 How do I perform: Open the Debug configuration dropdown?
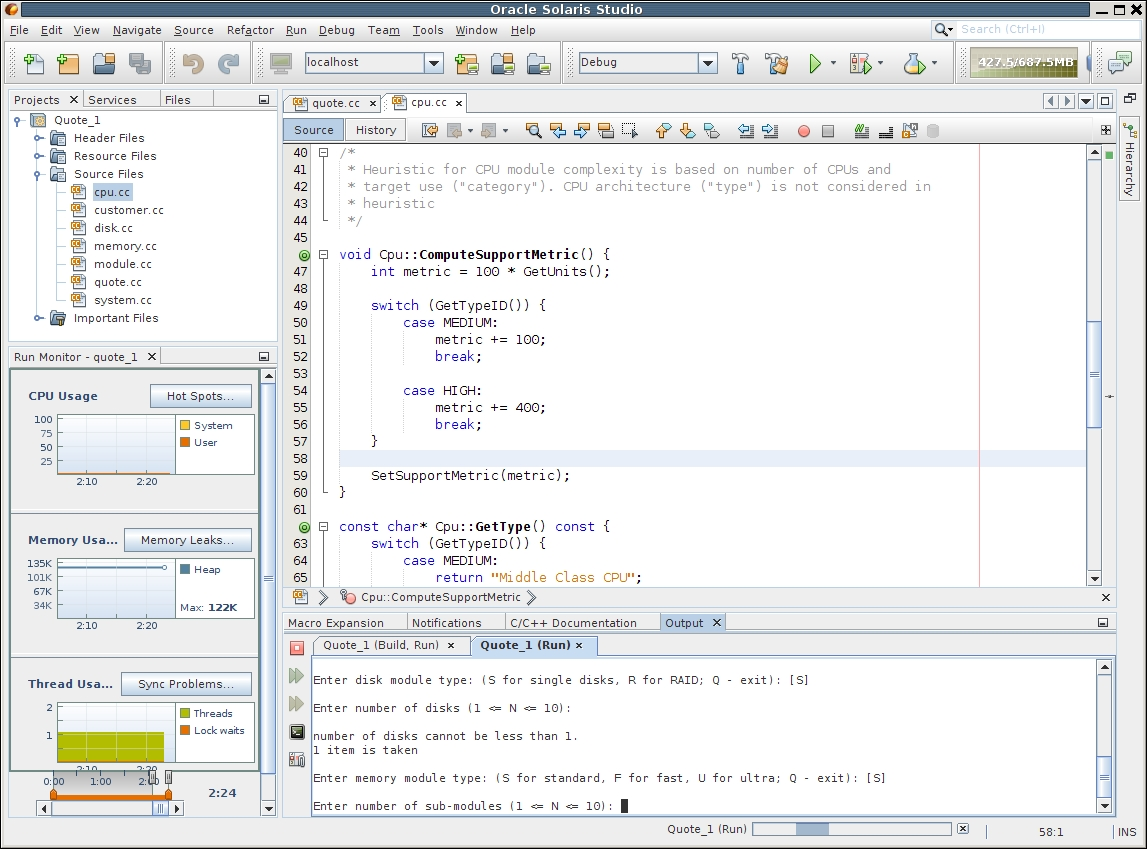(708, 63)
